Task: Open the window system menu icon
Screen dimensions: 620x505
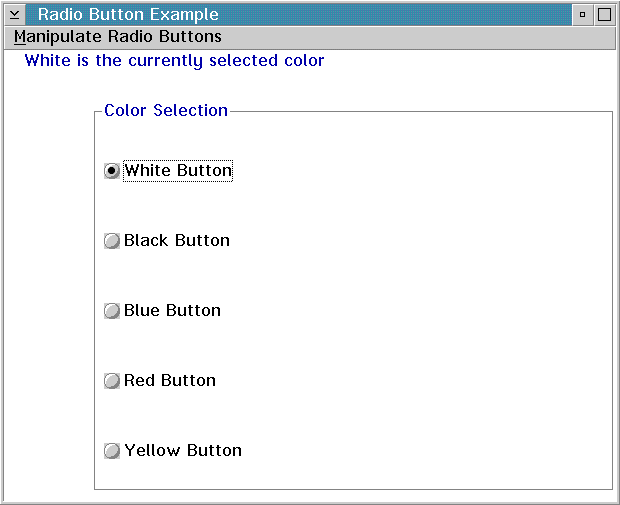Action: coord(15,15)
